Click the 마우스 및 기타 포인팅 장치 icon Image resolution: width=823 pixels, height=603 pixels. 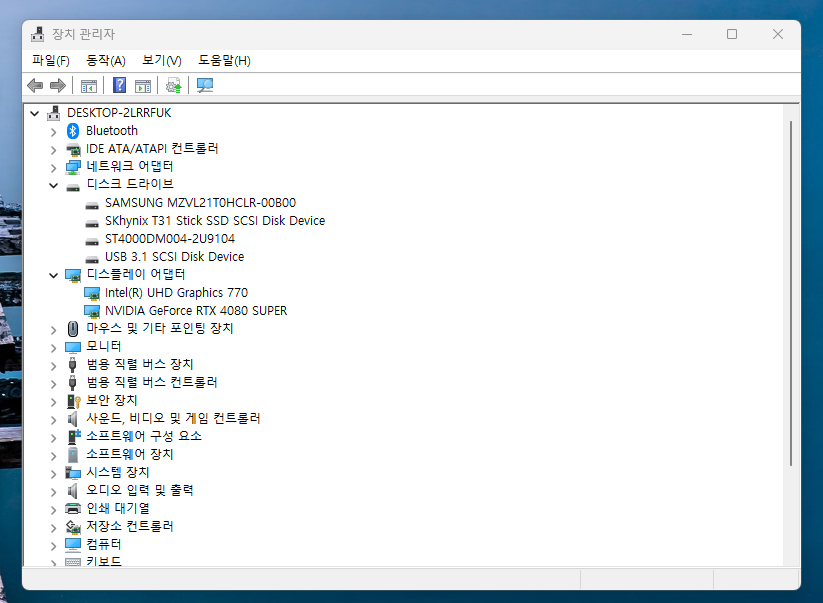73,329
